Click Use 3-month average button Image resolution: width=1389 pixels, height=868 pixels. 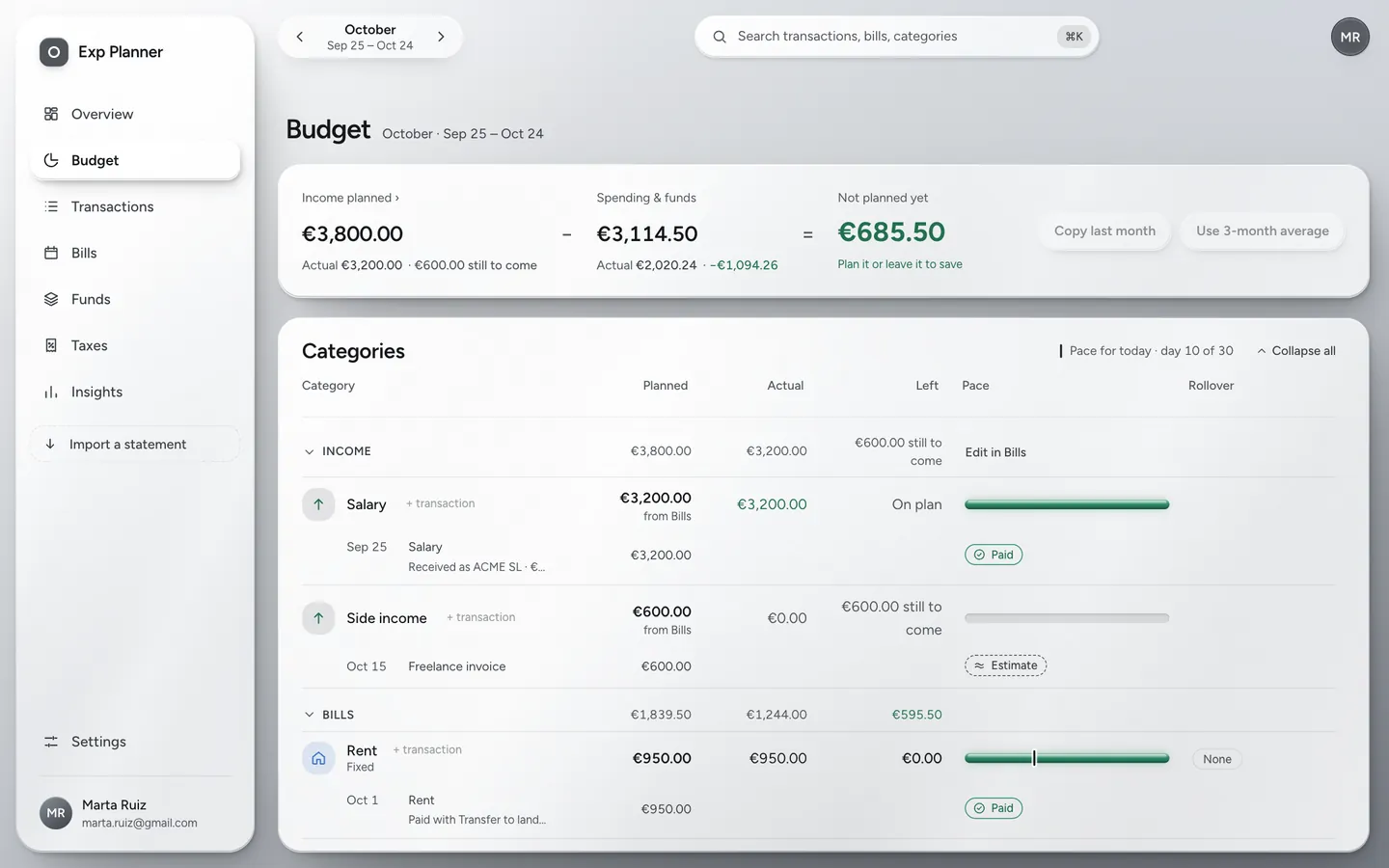(1263, 231)
